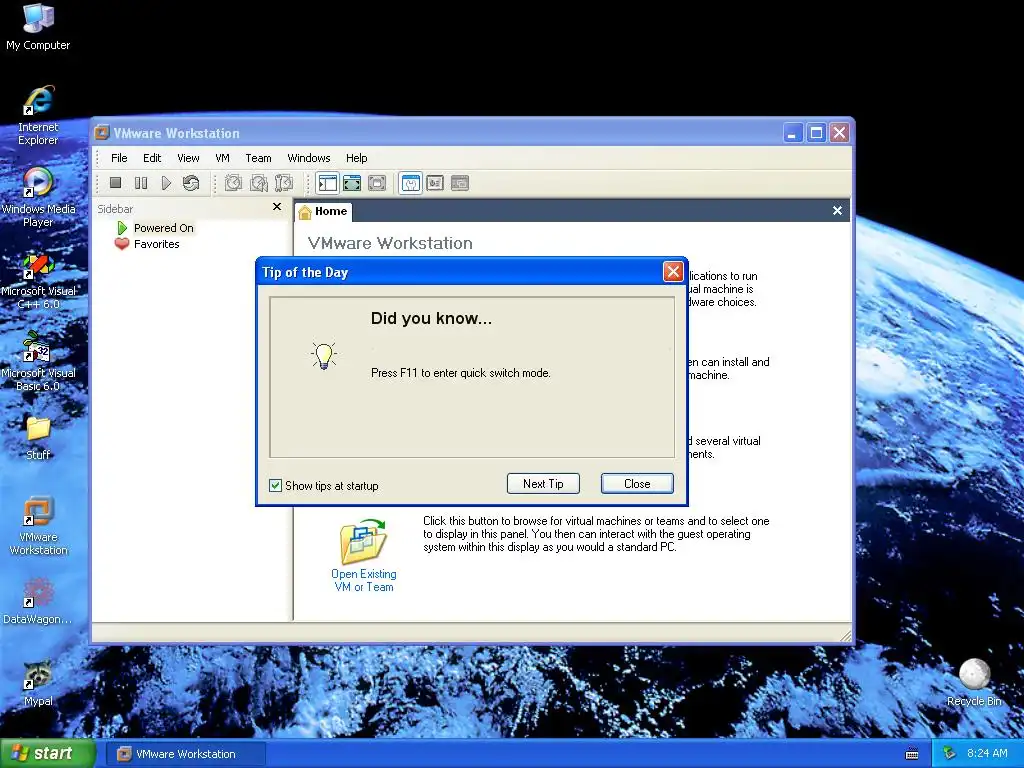The image size is (1024, 768).
Task: Close the Home tab with its X
Action: click(x=837, y=210)
